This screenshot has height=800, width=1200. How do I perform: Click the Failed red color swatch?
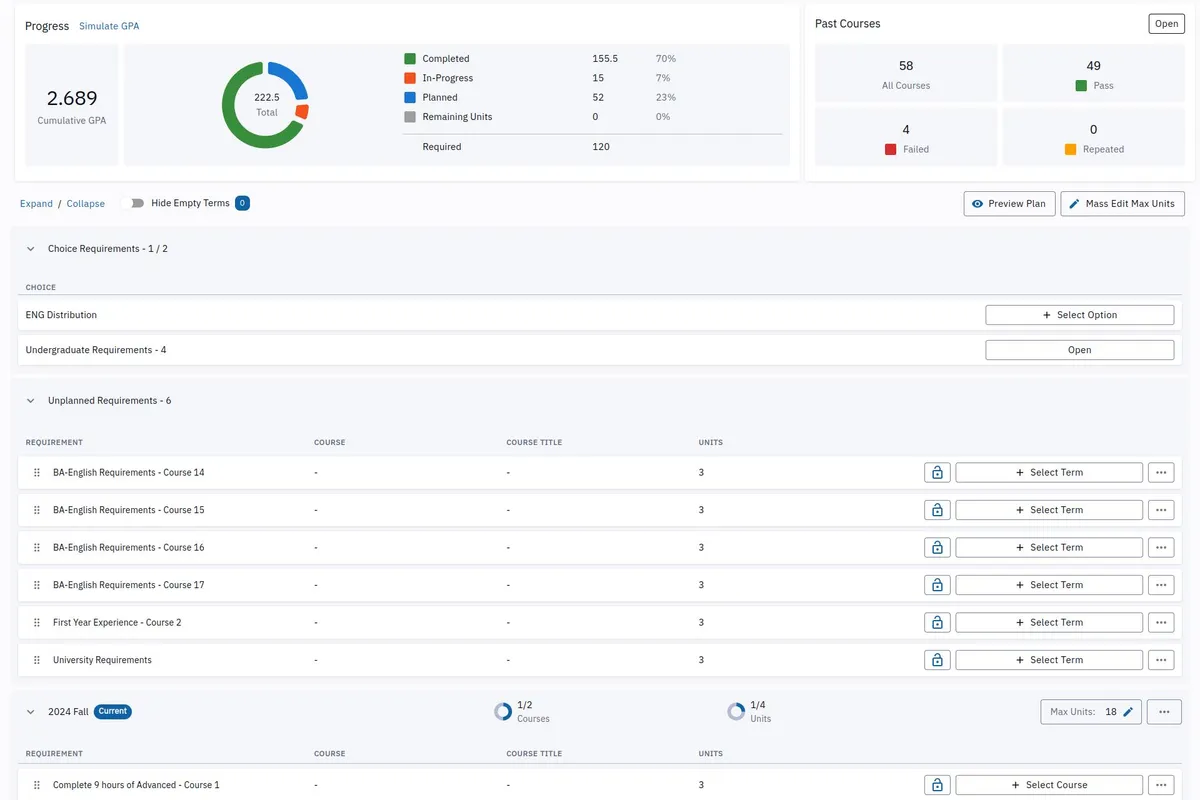click(x=890, y=149)
